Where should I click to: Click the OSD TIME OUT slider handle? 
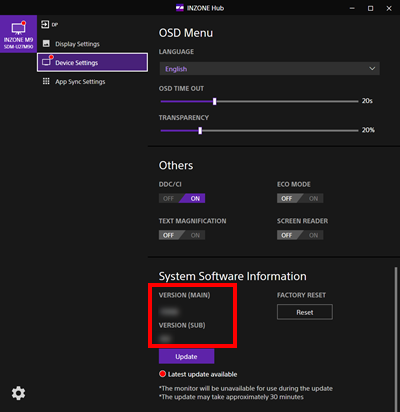click(215, 101)
